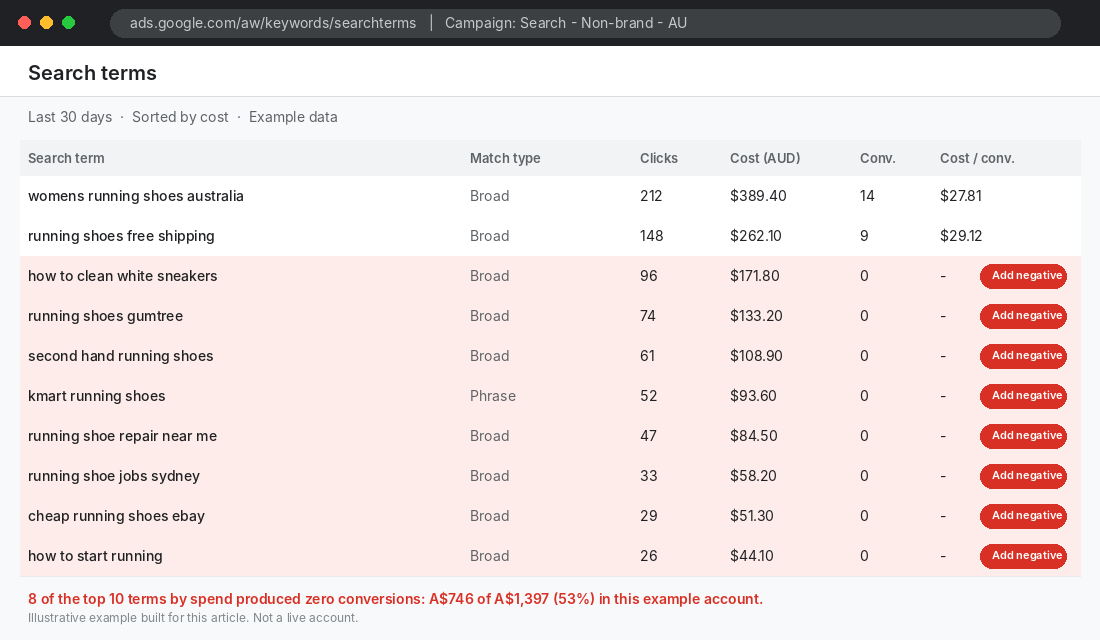Click the 'Campaign: Search - Non-brand - AU' title

[566, 23]
